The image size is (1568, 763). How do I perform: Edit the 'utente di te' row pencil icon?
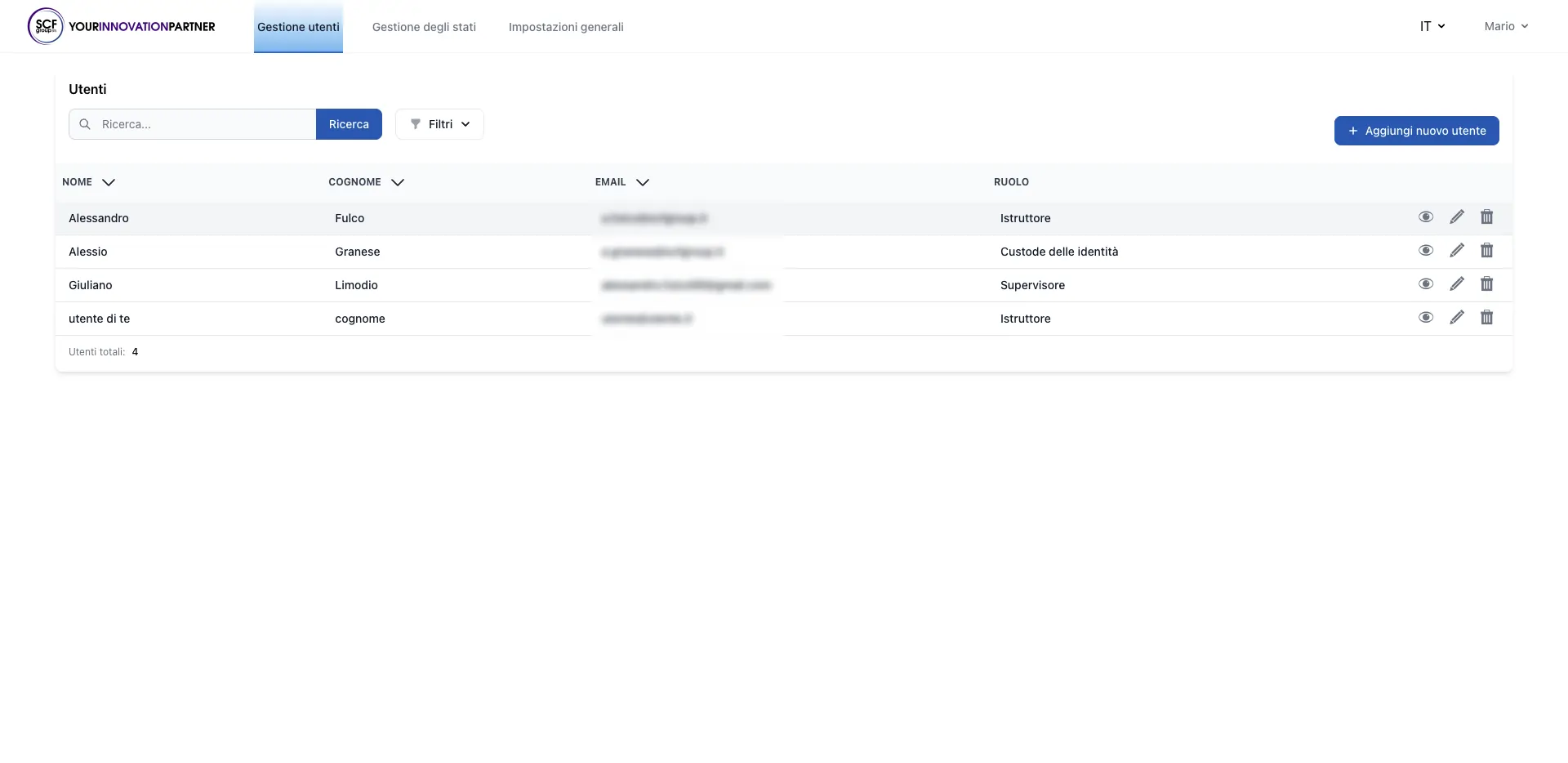coord(1457,318)
